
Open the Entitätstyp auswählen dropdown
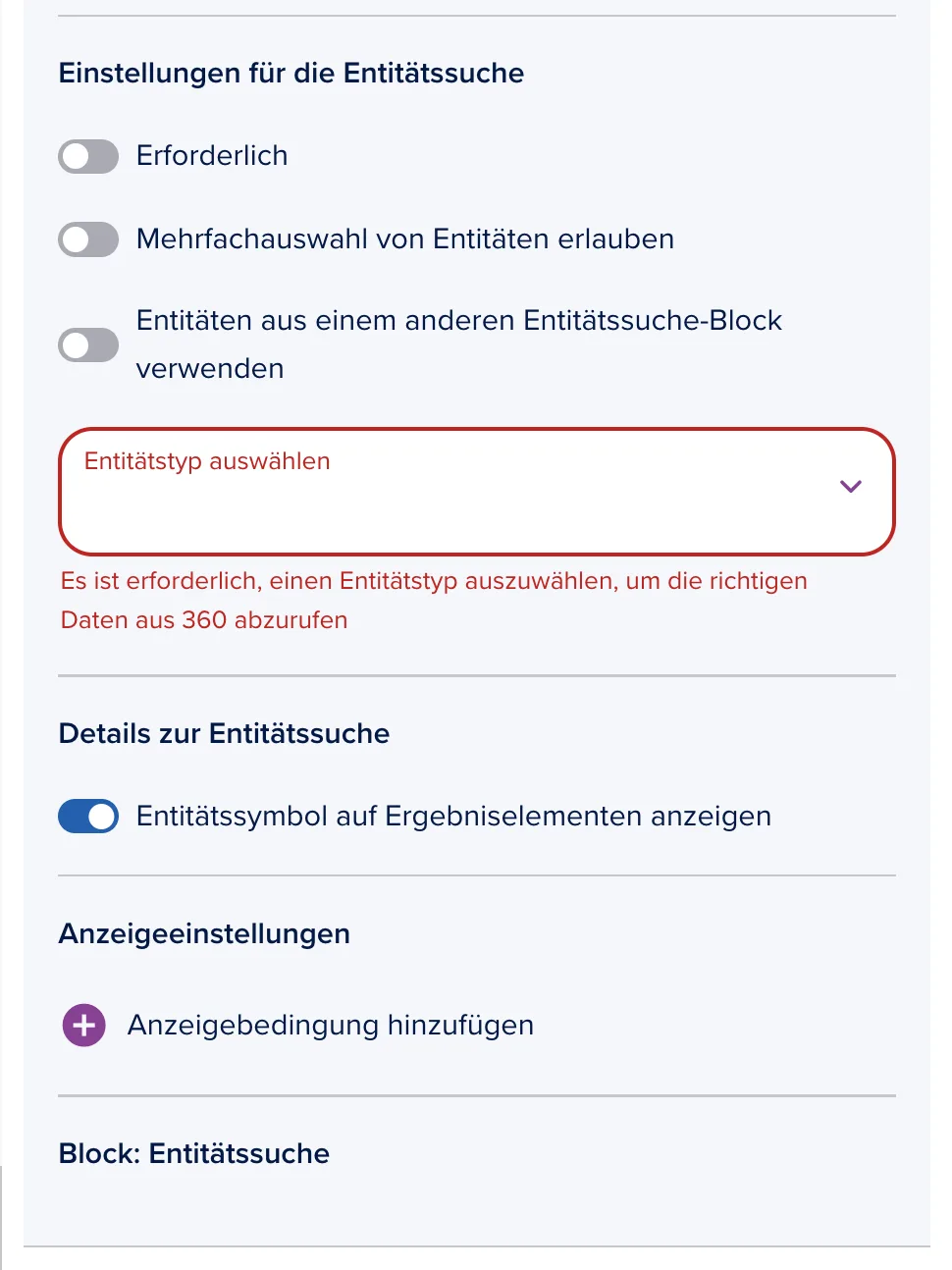(x=477, y=492)
